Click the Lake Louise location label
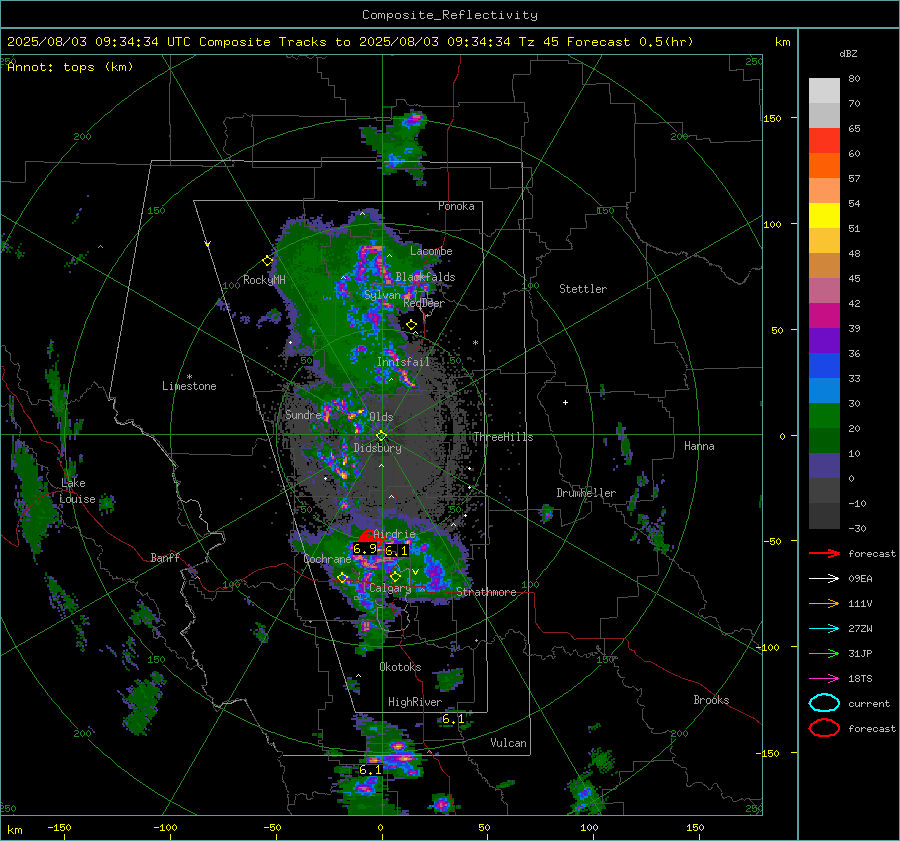The image size is (900, 841). point(77,491)
